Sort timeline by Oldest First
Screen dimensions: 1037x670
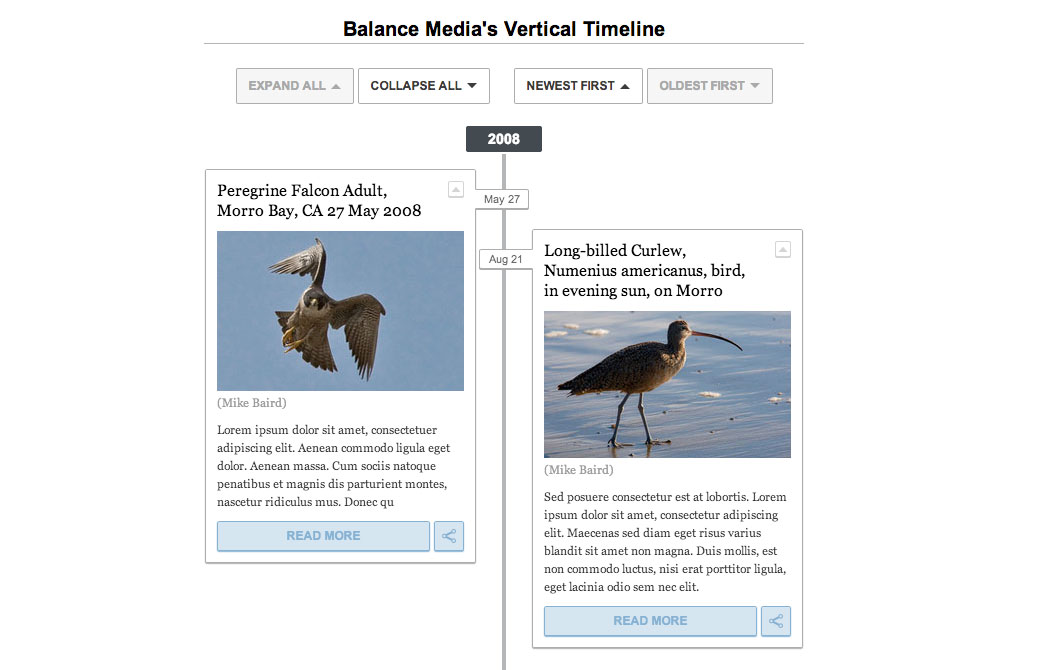click(x=709, y=86)
